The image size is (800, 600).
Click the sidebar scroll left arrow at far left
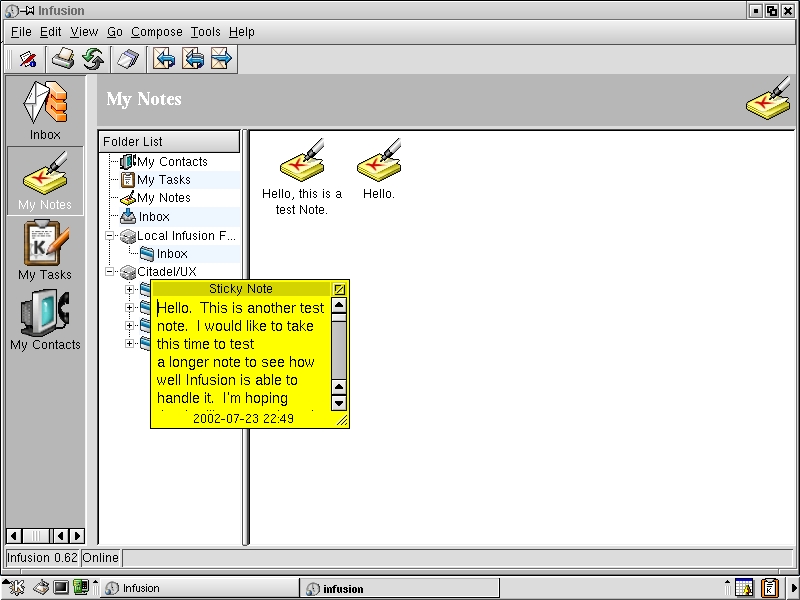coord(14,536)
